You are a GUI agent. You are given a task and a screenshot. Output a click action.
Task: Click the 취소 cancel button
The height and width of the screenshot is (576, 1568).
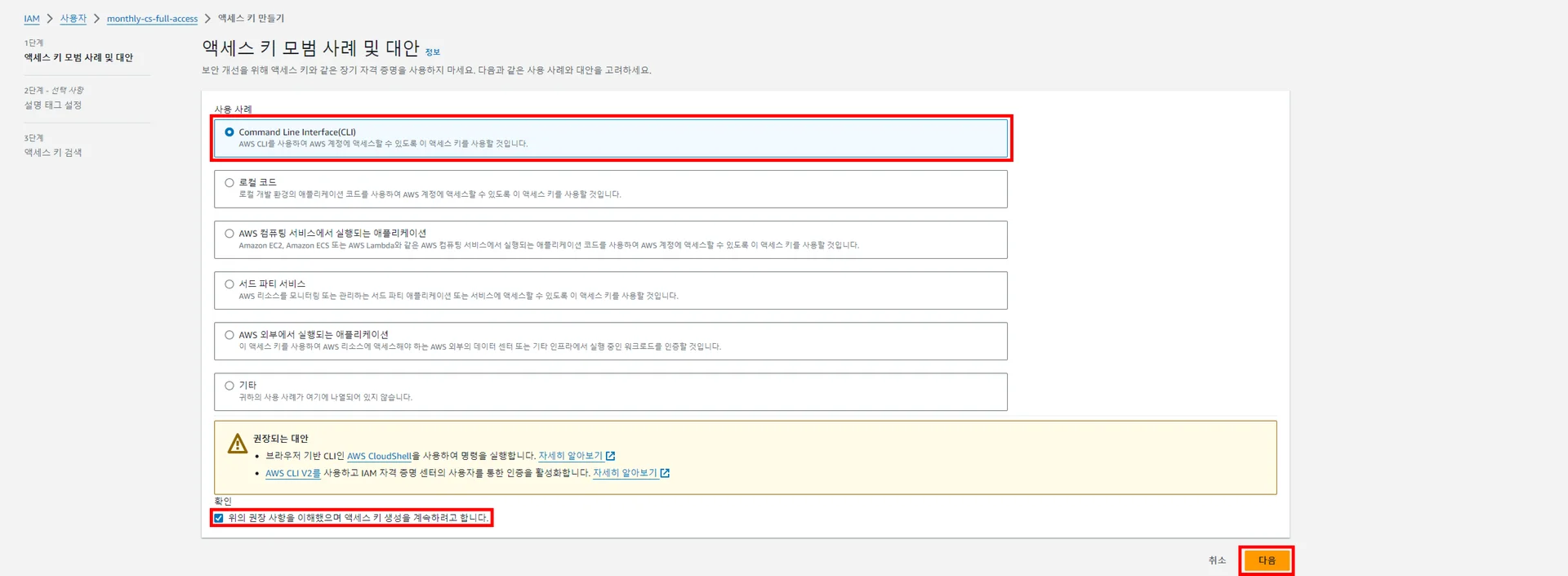(x=1217, y=560)
